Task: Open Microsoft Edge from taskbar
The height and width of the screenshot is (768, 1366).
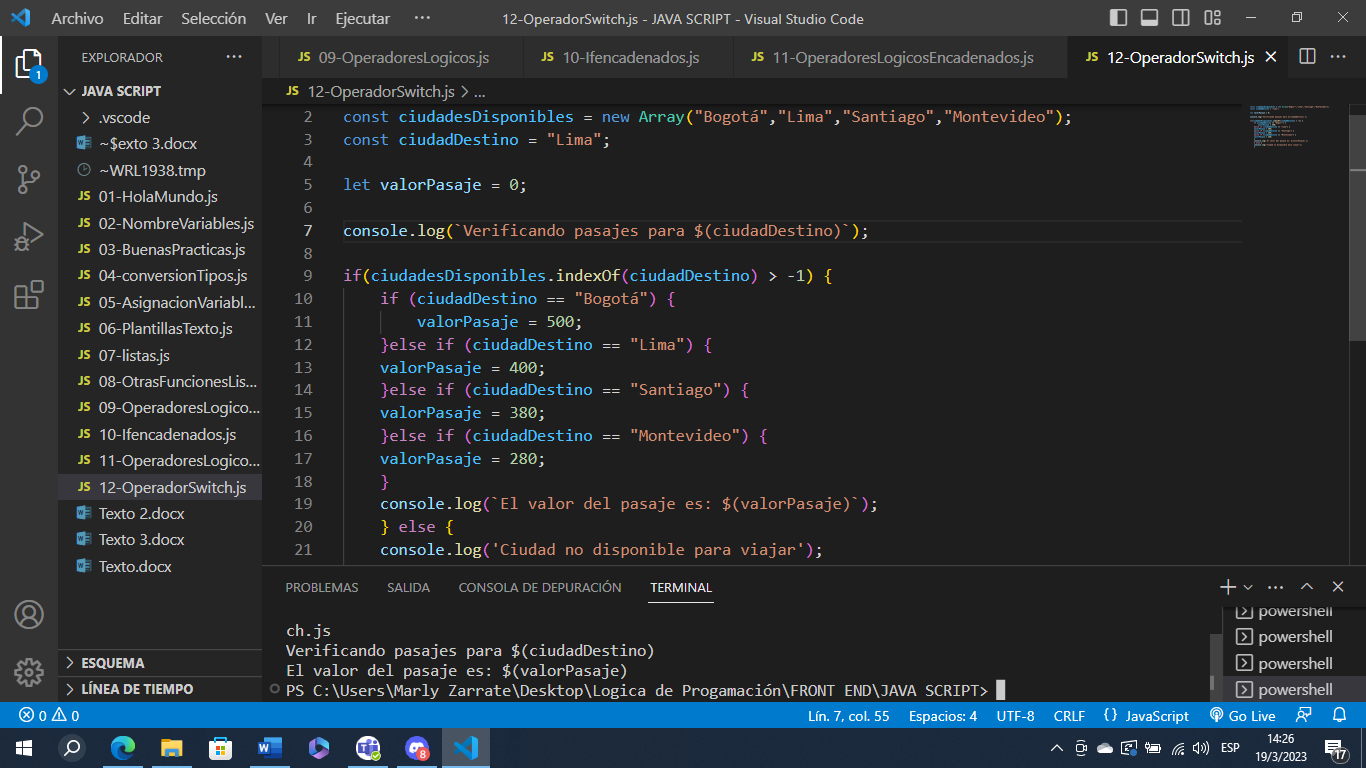Action: [x=122, y=747]
